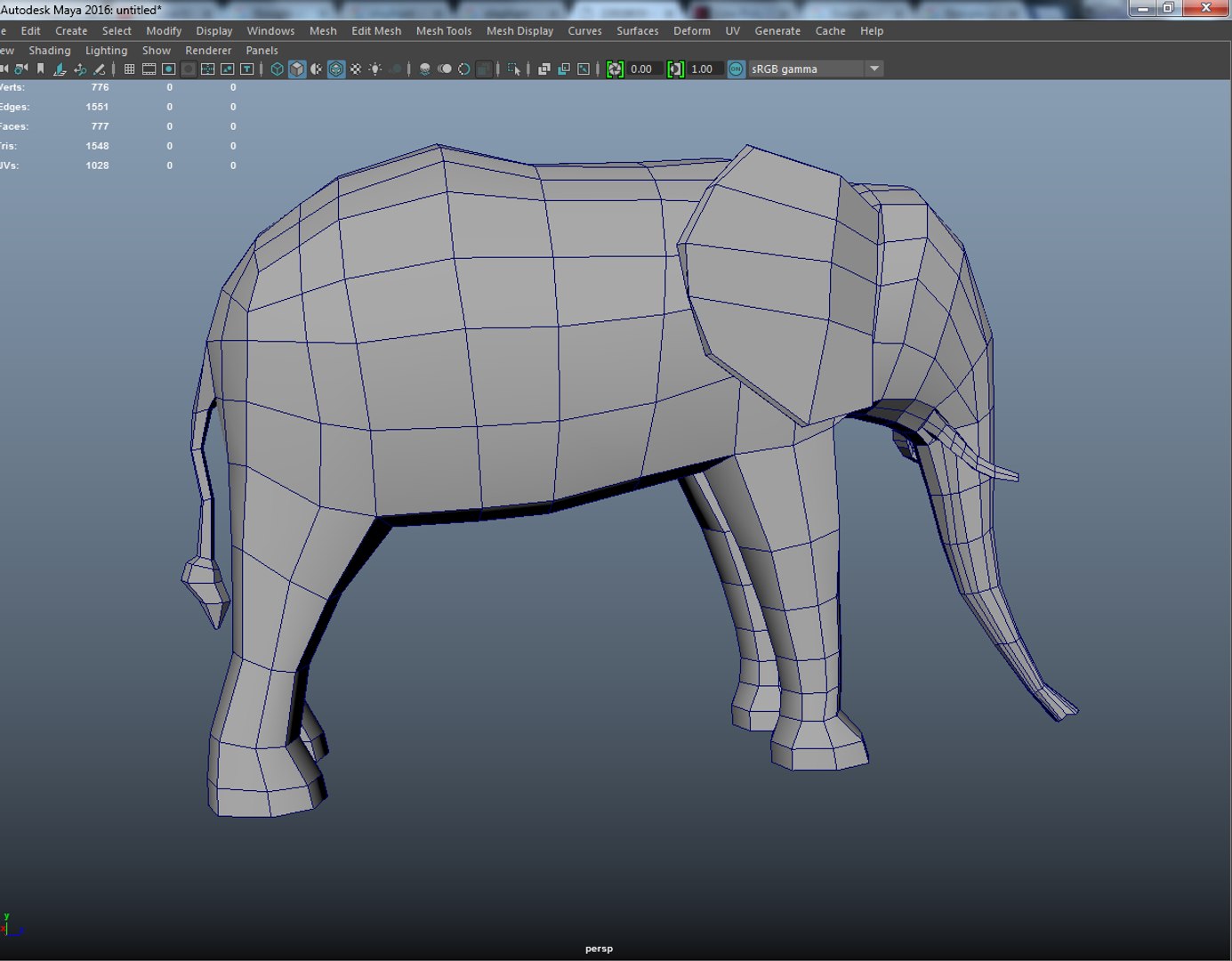Viewport: 1232px width, 961px height.
Task: Click the Shadows icon
Action: (395, 69)
